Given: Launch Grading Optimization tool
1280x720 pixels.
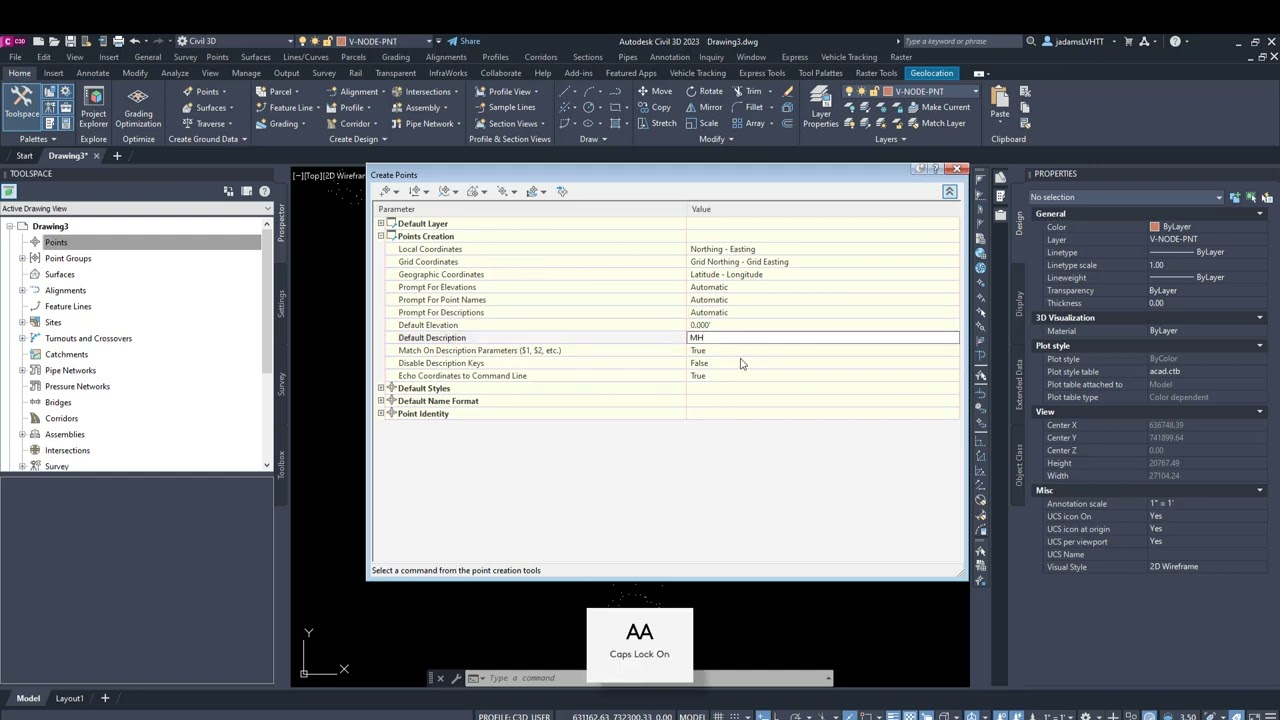Looking at the screenshot, I should pyautogui.click(x=138, y=108).
